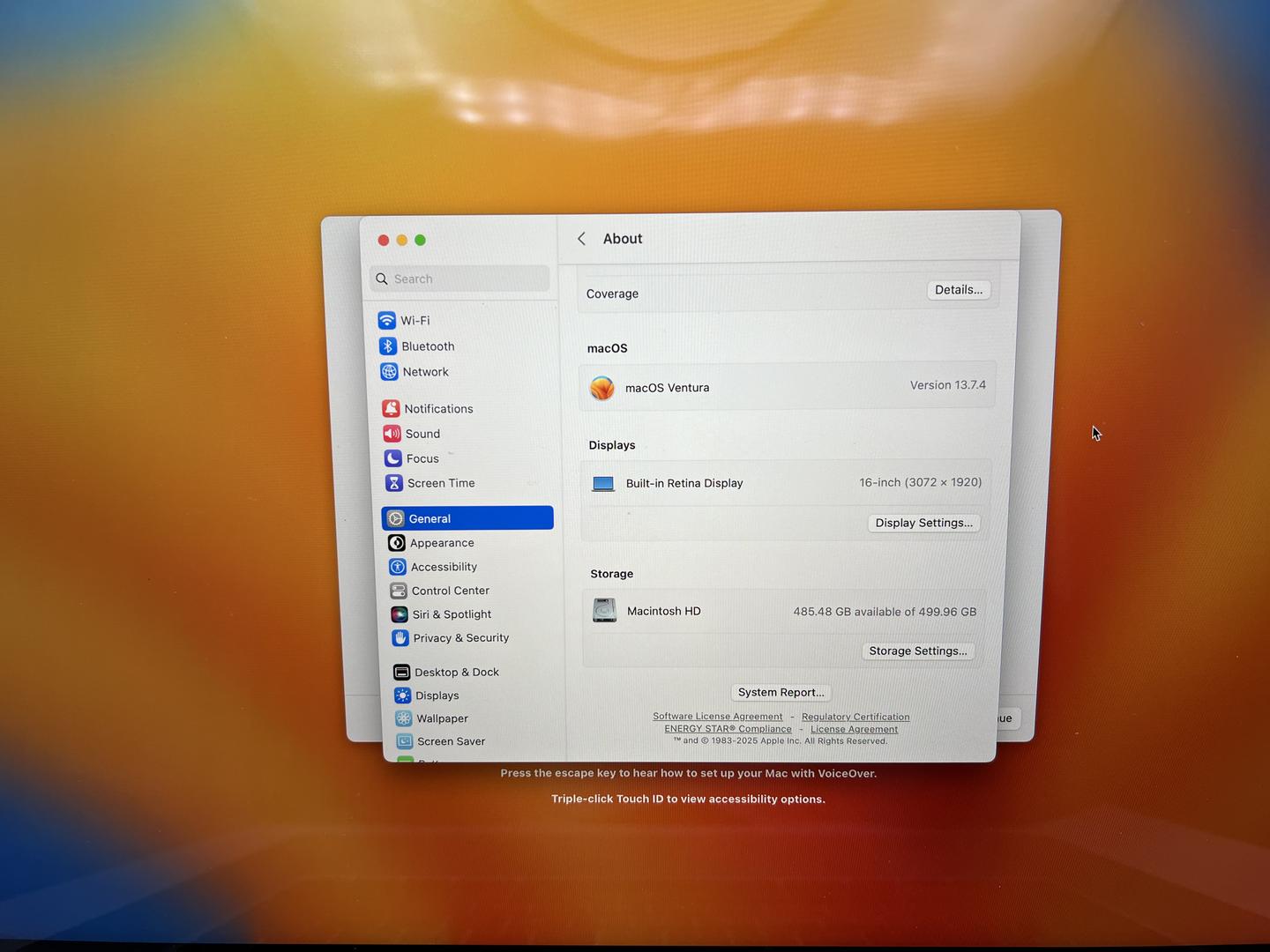1270x952 pixels.
Task: Open the Appearance icon
Action: click(x=396, y=543)
